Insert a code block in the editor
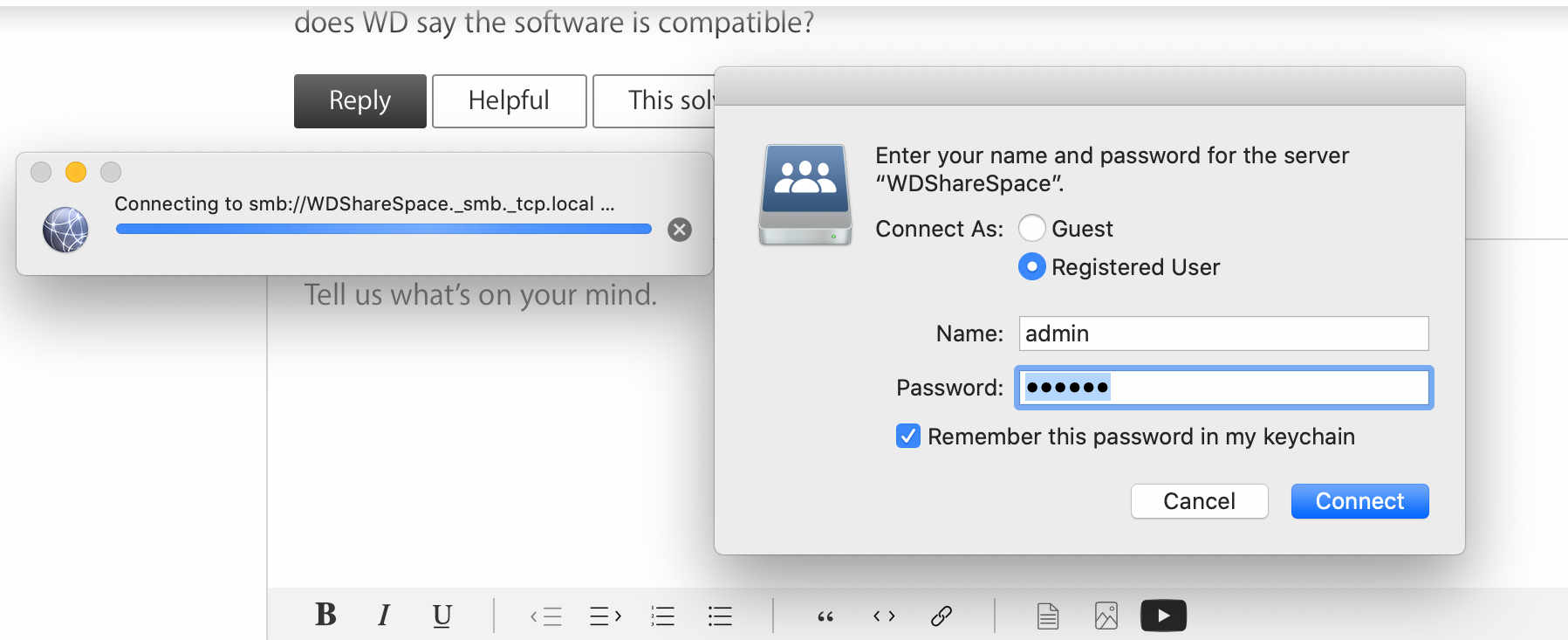 [x=884, y=616]
